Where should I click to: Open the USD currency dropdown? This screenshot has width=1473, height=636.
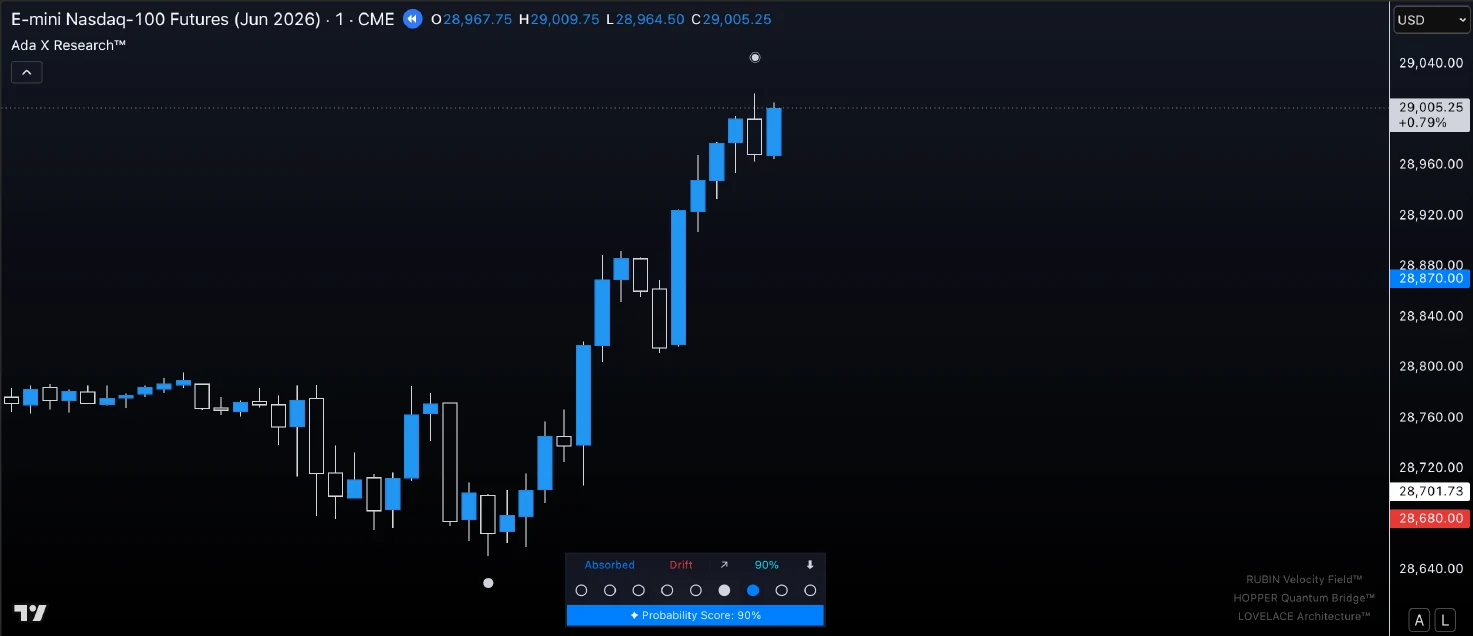(x=1430, y=20)
